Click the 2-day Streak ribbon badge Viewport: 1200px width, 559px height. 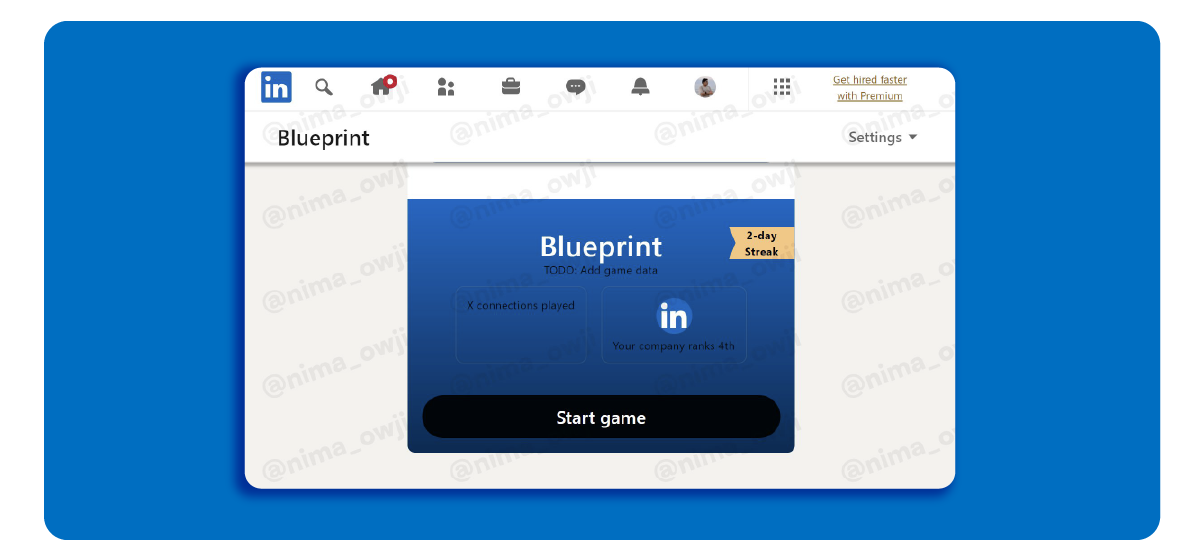click(762, 243)
